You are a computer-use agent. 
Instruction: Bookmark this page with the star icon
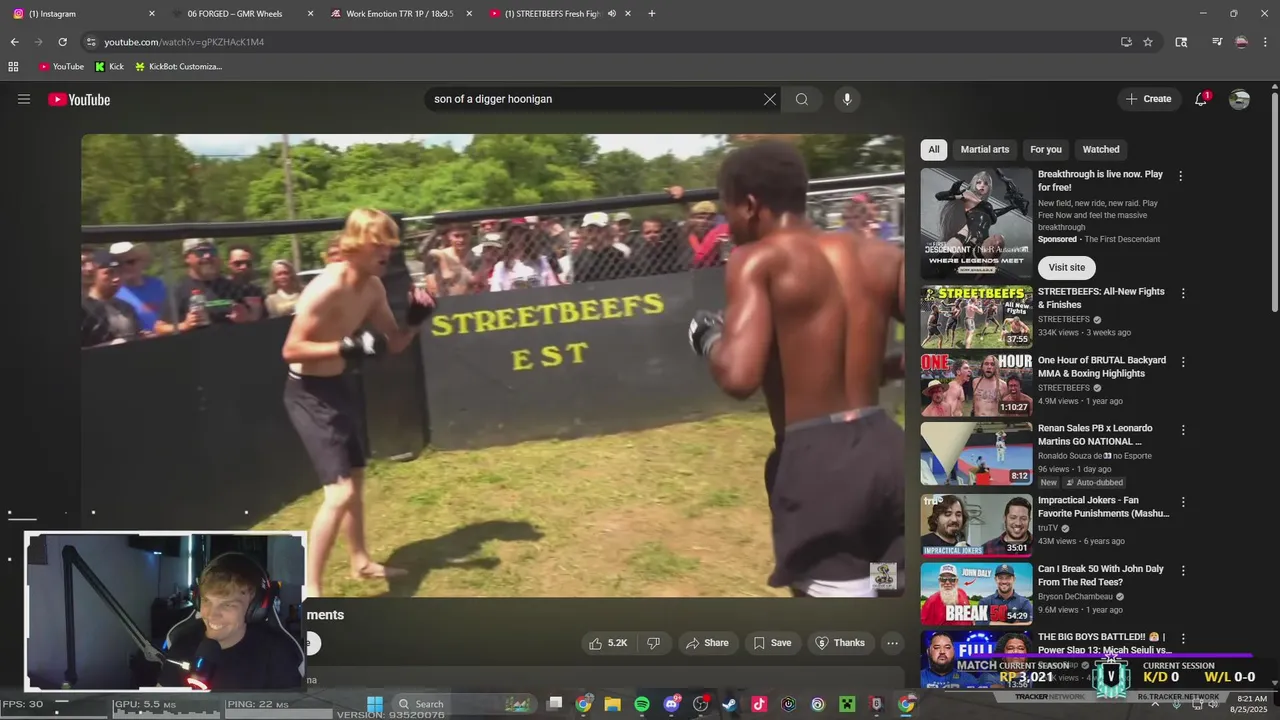pyautogui.click(x=1148, y=42)
